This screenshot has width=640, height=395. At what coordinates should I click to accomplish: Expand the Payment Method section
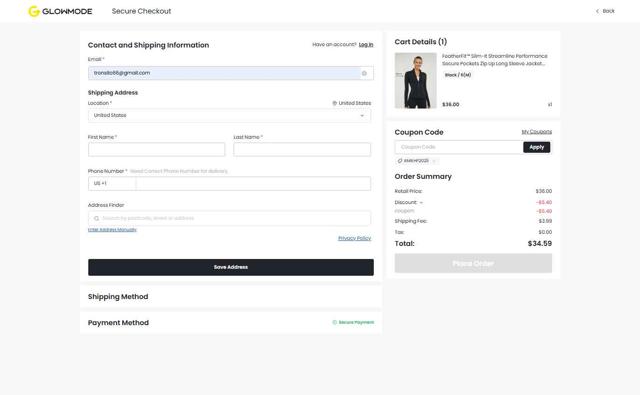point(231,323)
